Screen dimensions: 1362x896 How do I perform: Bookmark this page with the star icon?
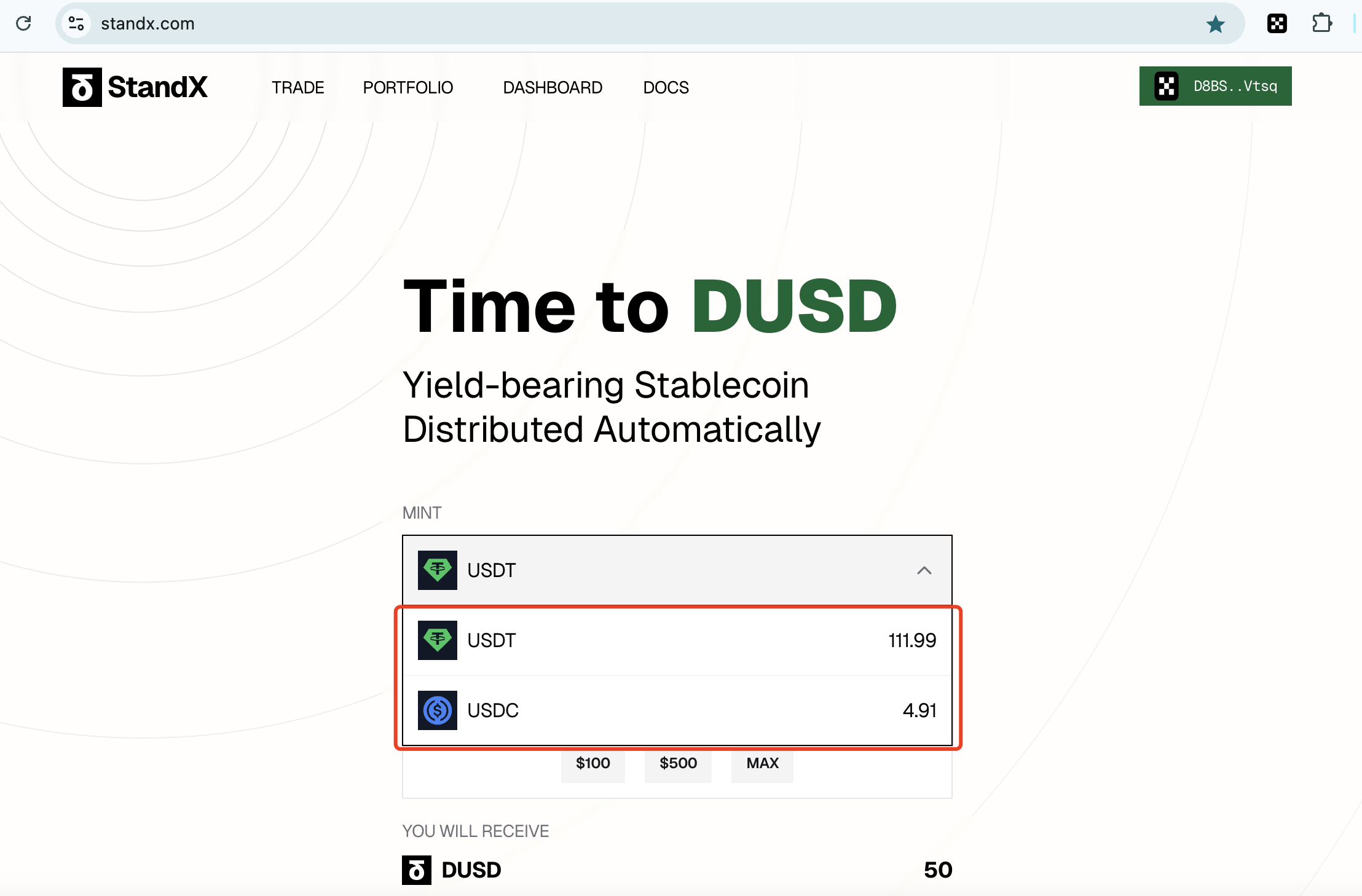click(1215, 24)
